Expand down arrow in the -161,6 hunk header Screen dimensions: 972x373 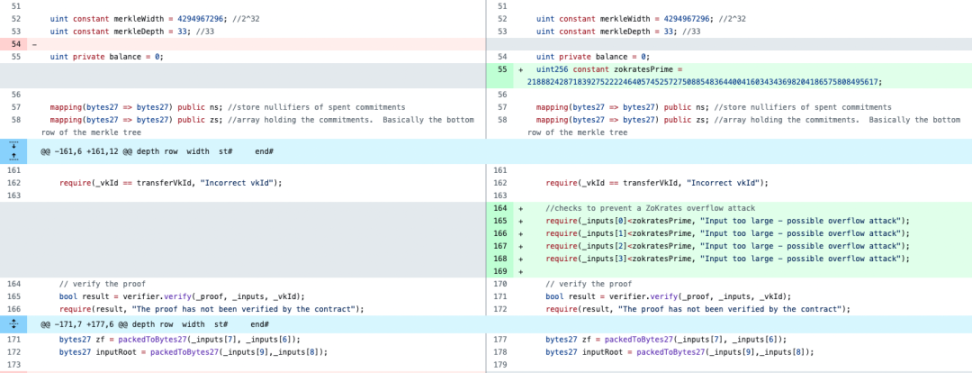point(14,147)
